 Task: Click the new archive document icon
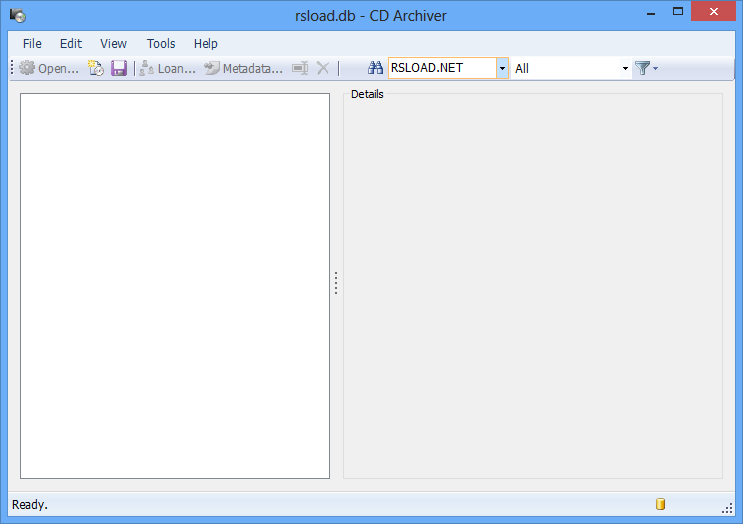(x=96, y=68)
